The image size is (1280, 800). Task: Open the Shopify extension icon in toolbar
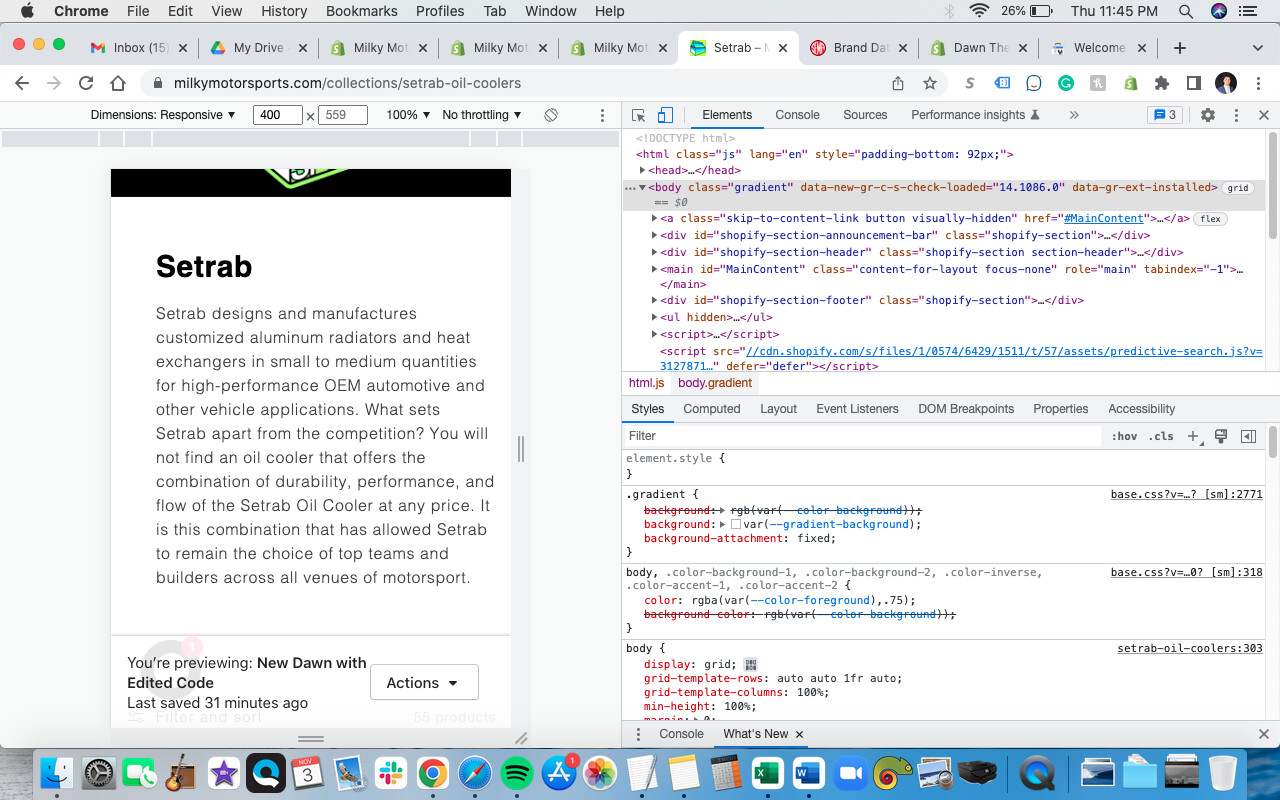(x=1130, y=83)
